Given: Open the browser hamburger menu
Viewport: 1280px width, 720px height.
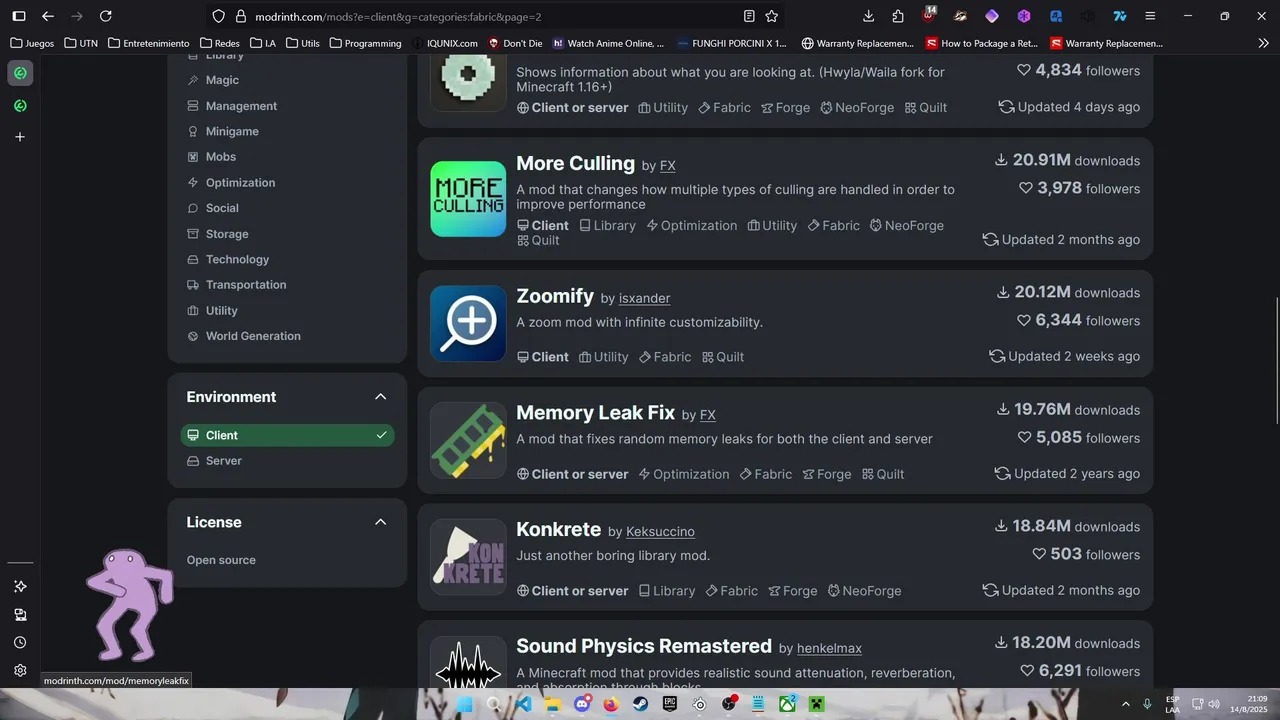Looking at the screenshot, I should (1150, 16).
